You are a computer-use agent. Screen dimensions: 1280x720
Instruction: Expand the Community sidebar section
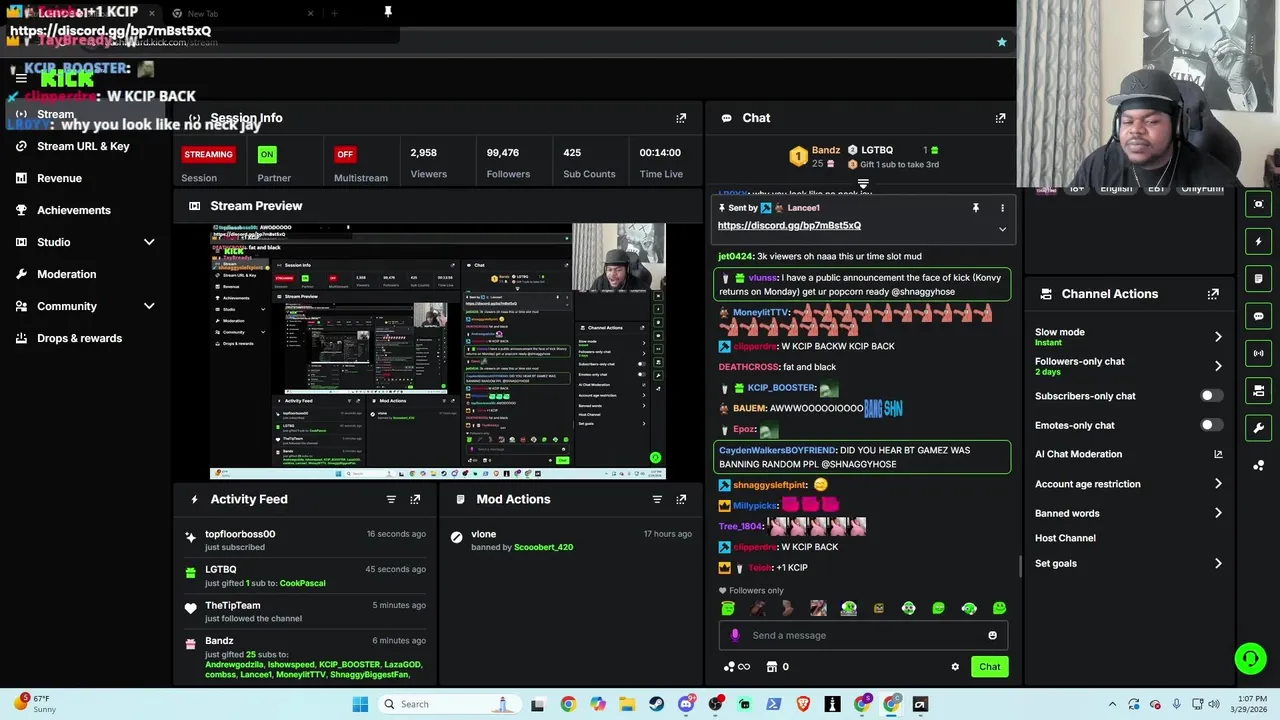[x=149, y=306]
